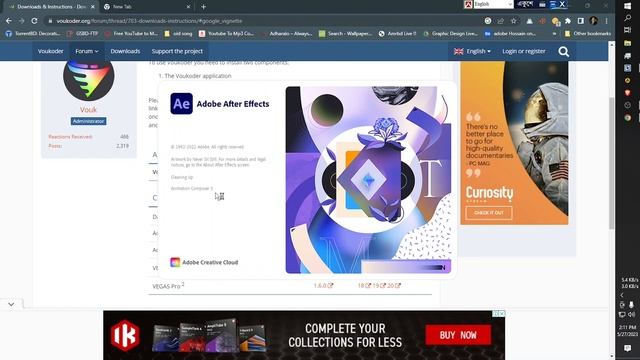
Task: Click the microphone icon in system tray
Action: 631,304
